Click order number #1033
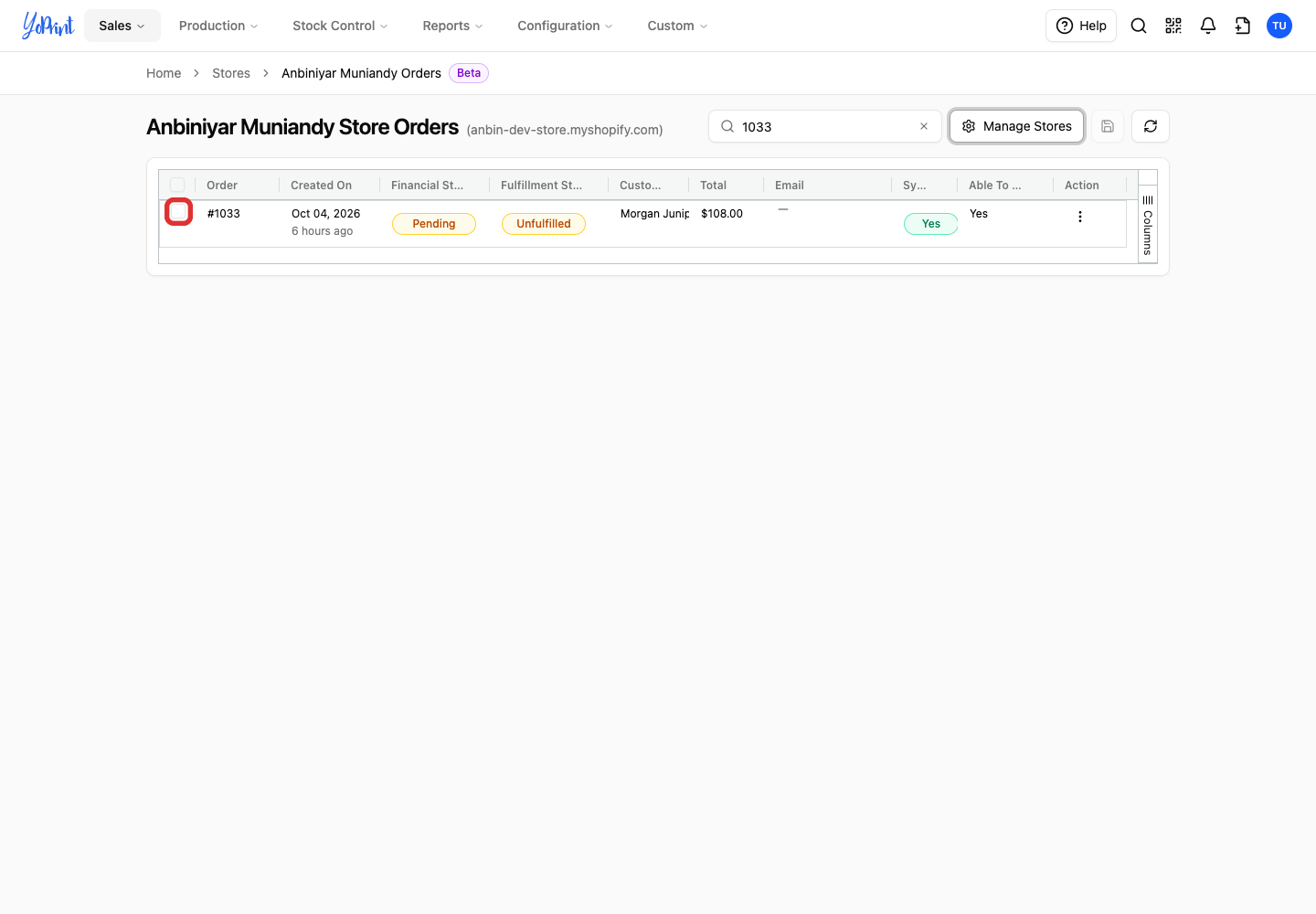The width and height of the screenshot is (1316, 914). 224,214
